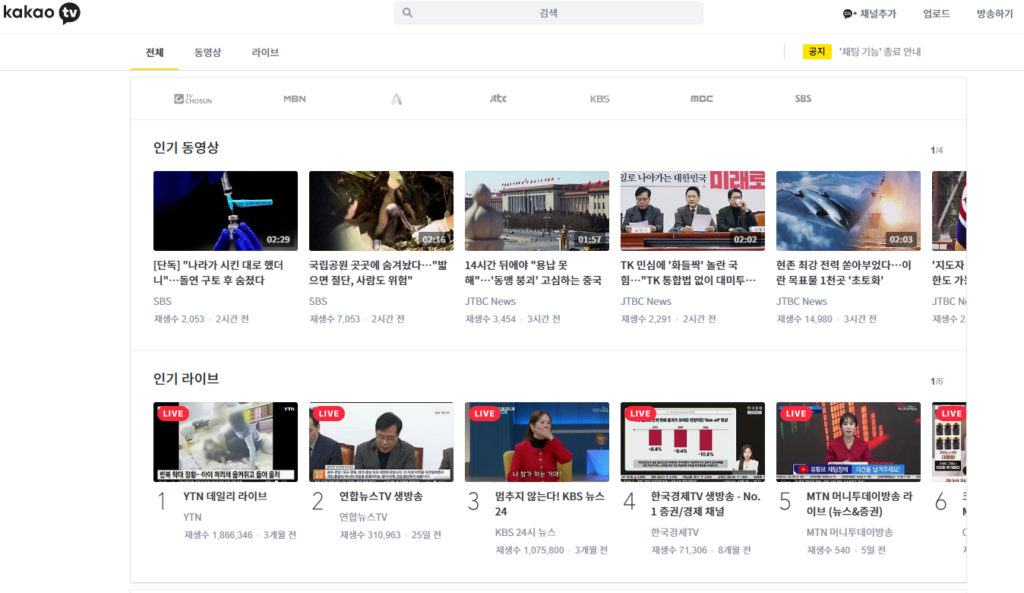Select the Channel A logo
This screenshot has height=593, width=1024.
(x=397, y=99)
